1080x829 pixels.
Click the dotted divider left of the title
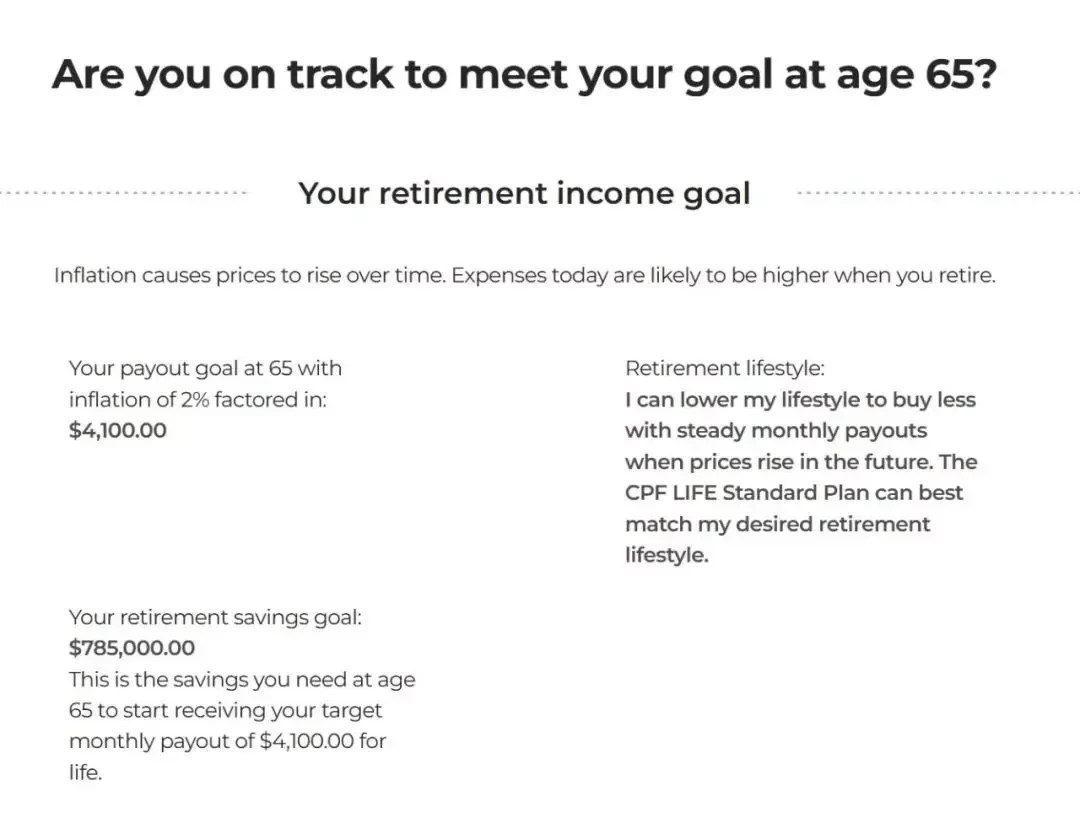124,193
